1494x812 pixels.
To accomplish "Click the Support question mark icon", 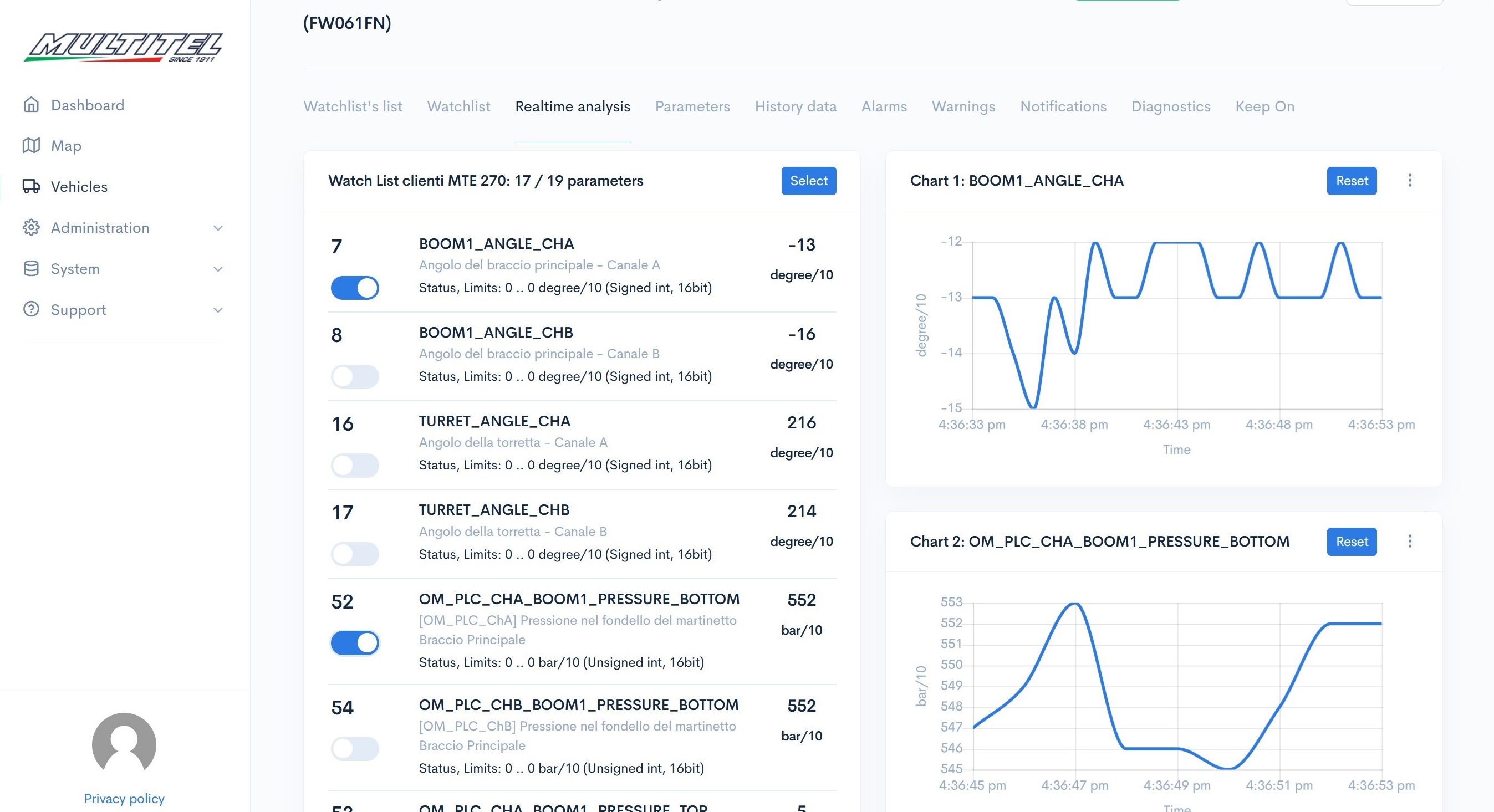I will coord(31,309).
